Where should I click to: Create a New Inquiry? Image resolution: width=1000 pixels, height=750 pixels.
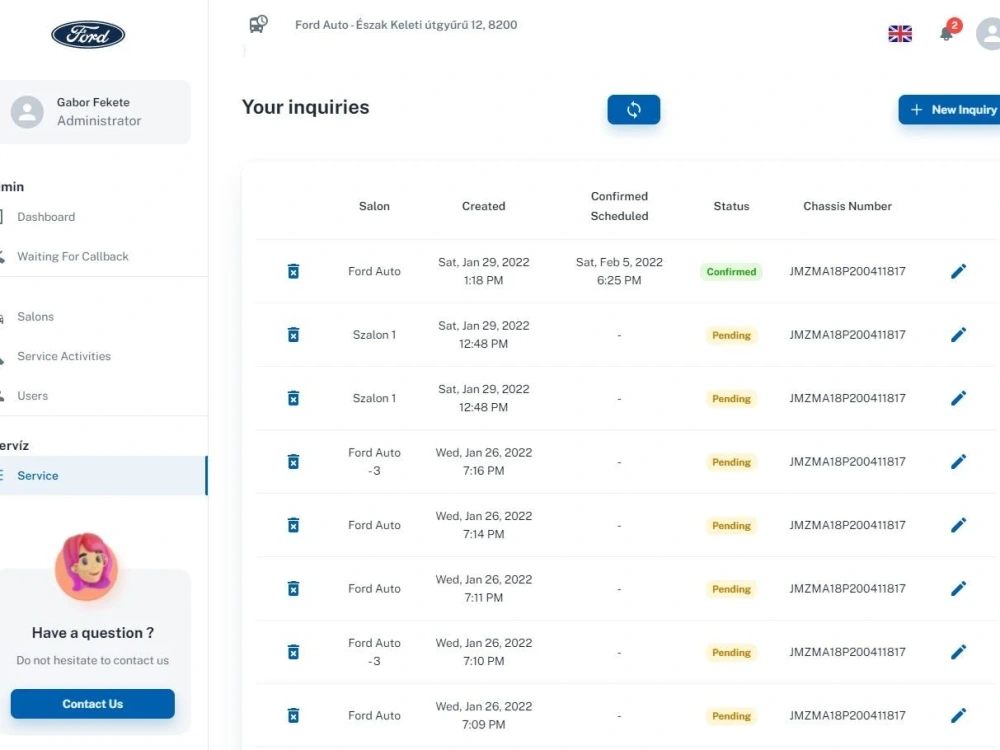tap(950, 110)
